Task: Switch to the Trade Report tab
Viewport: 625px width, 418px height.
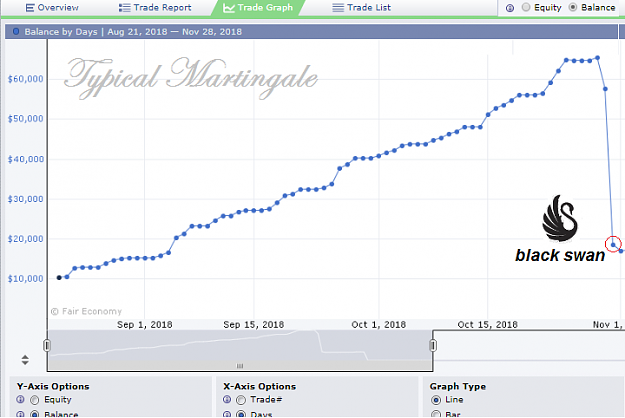Action: click(x=155, y=8)
